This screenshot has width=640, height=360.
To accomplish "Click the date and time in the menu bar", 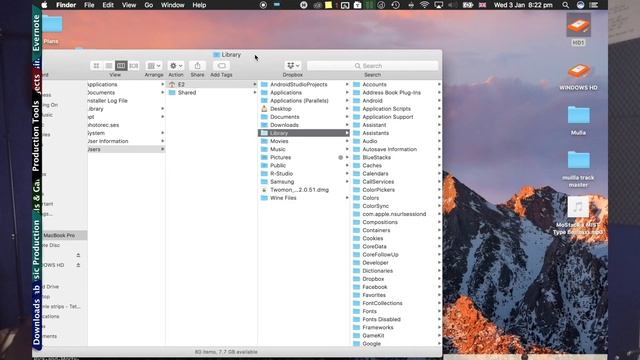I will 523,5.
